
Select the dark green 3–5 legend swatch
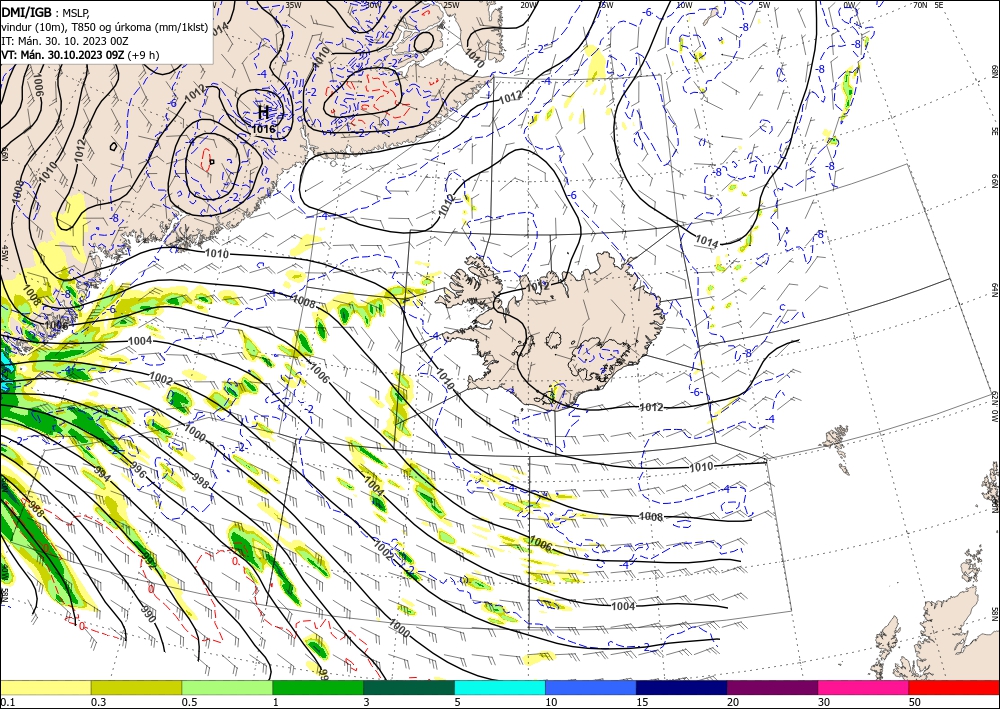click(409, 687)
